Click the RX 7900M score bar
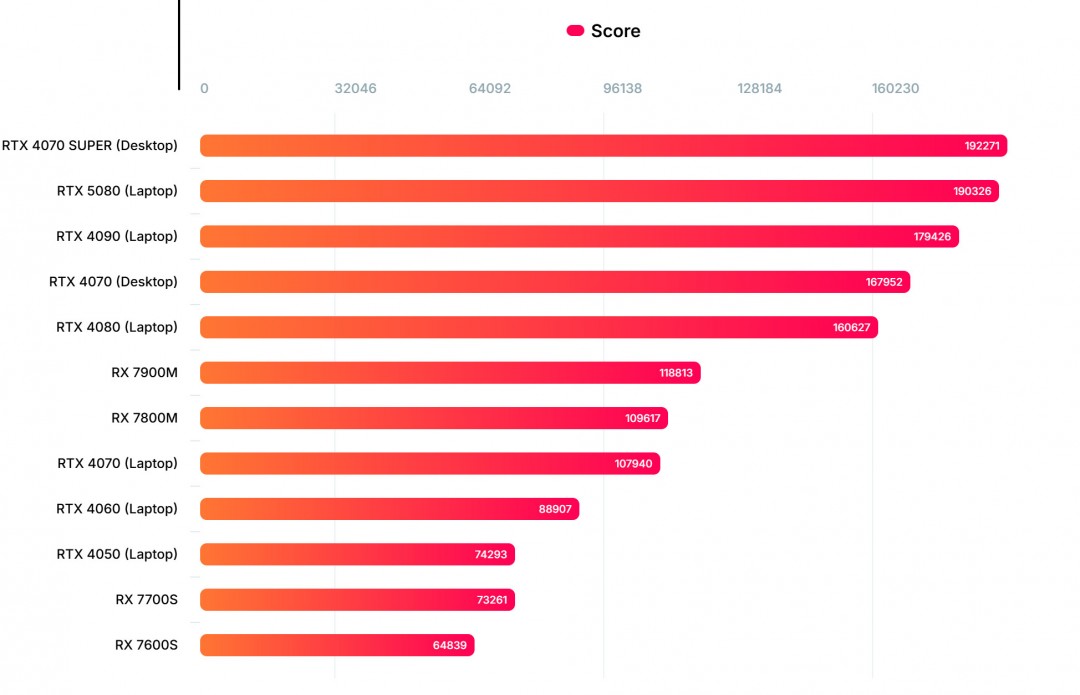 pos(450,373)
